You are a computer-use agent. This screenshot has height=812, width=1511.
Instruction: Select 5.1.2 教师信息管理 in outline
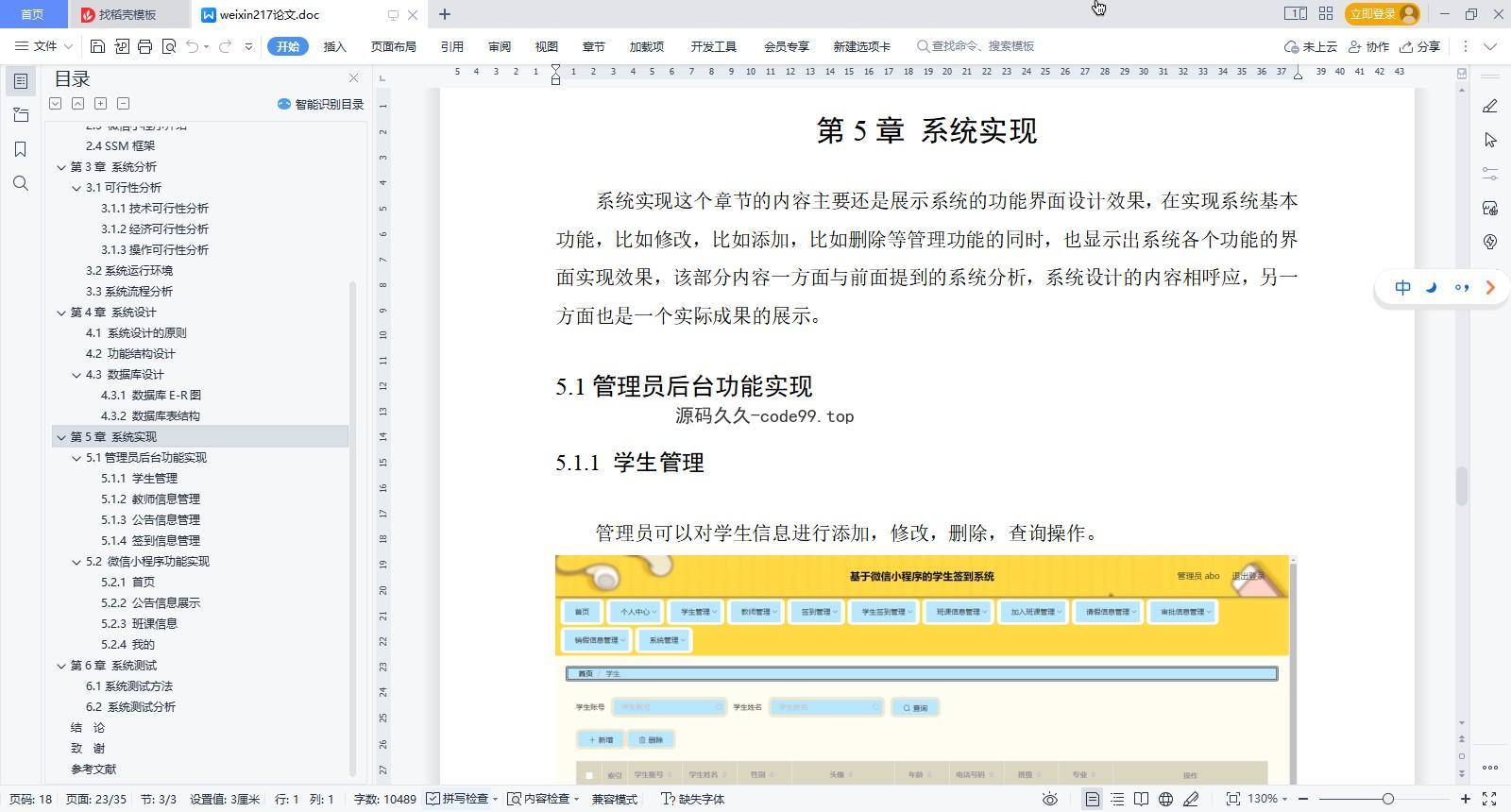click(150, 499)
